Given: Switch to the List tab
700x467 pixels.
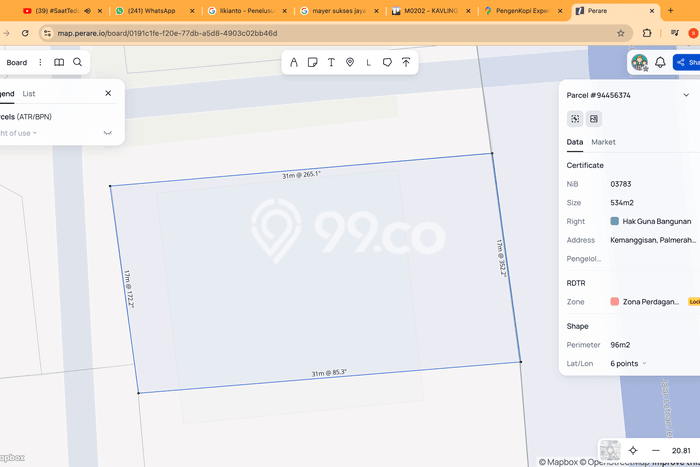Looking at the screenshot, I should [29, 94].
